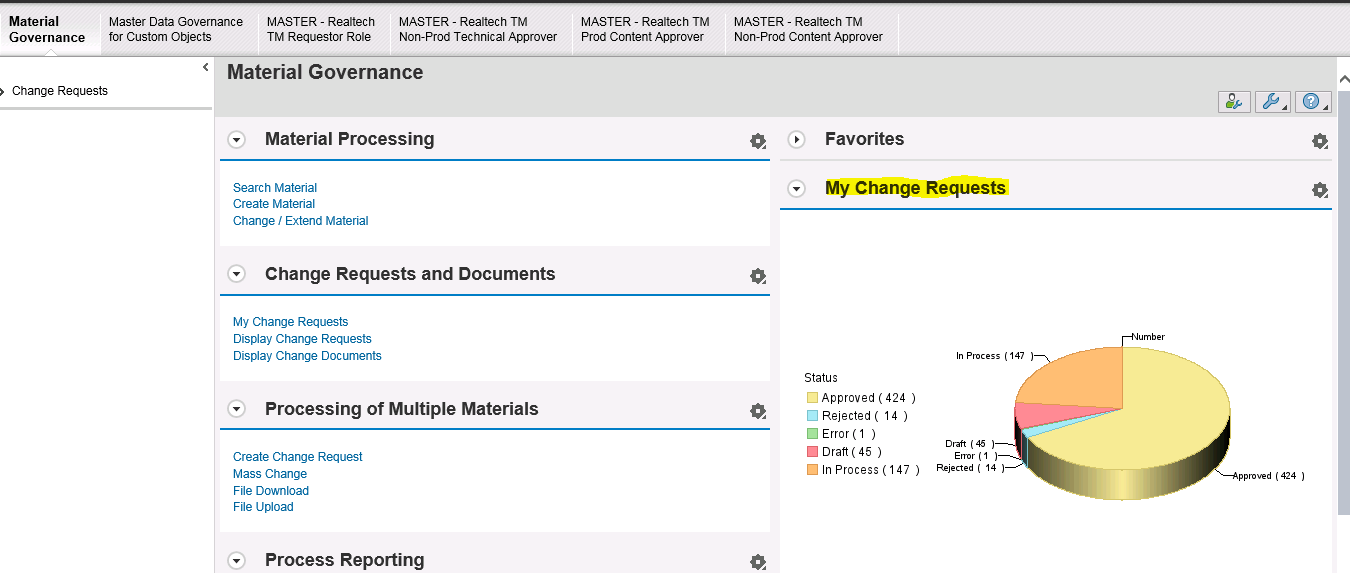Viewport: 1350px width, 573px height.
Task: Open the wrench settings menu
Action: point(1271,102)
